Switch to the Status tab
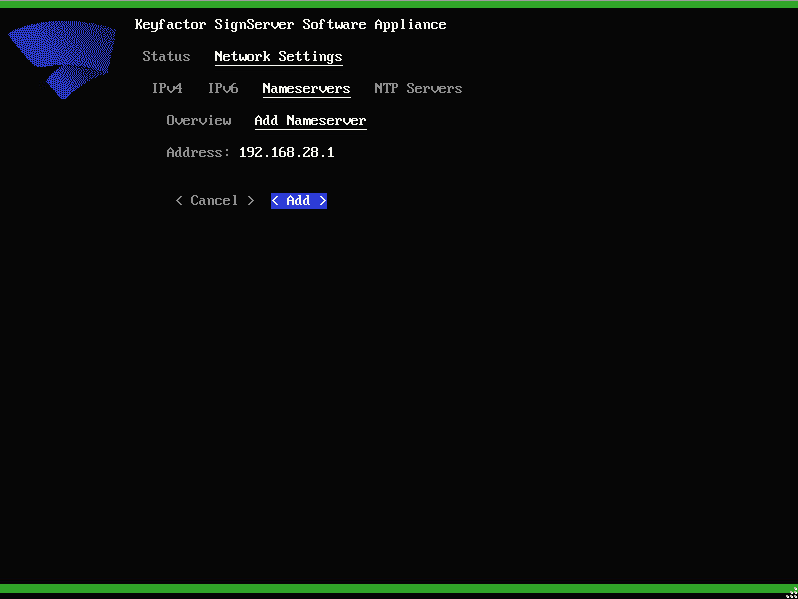The image size is (798, 599). pyautogui.click(x=166, y=57)
